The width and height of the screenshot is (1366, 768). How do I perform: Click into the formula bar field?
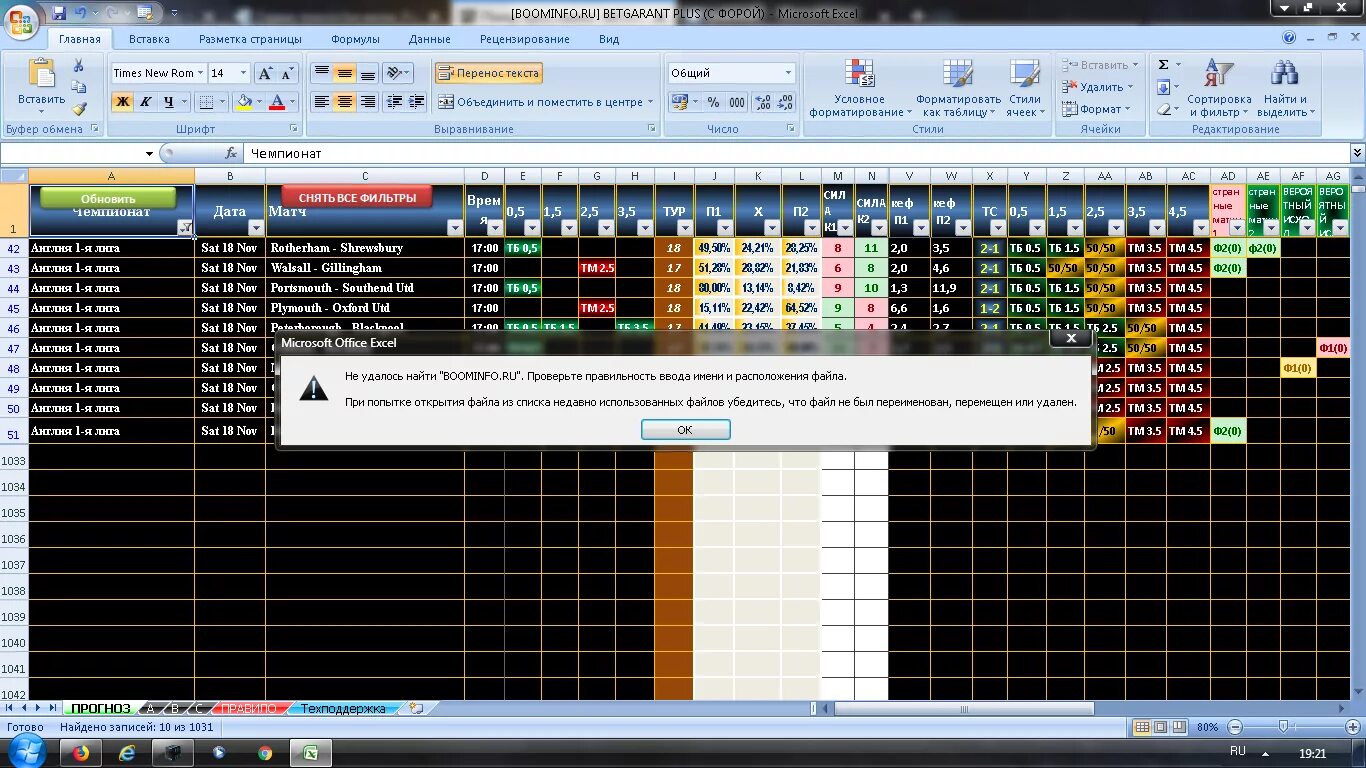click(x=795, y=153)
